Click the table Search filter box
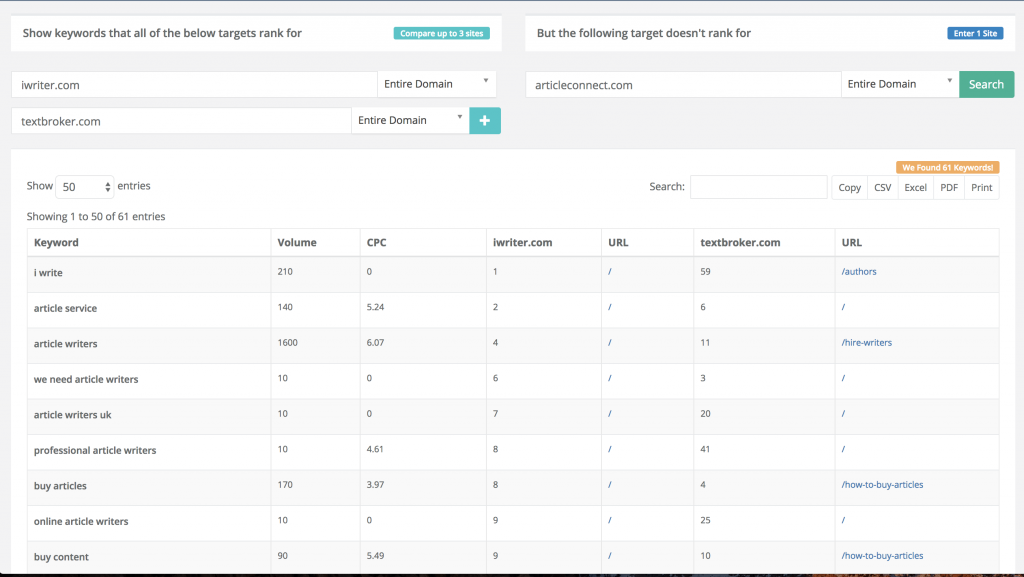The height and width of the screenshot is (577, 1024). coord(759,187)
